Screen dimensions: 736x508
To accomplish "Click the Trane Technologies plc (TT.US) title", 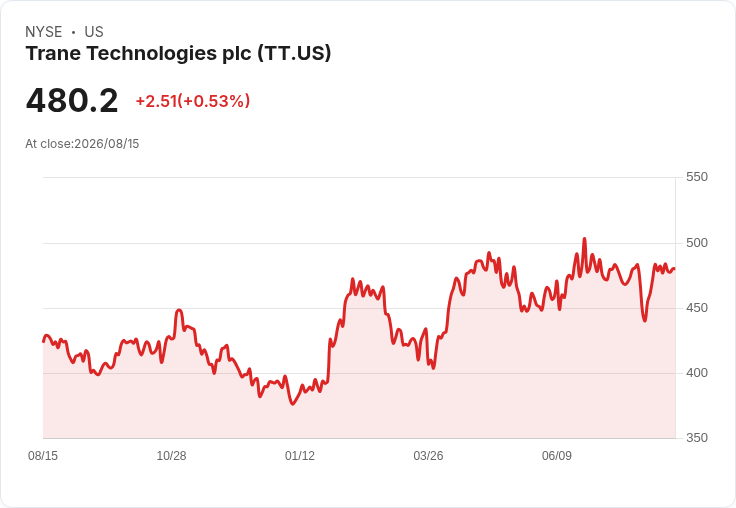I will click(178, 54).
